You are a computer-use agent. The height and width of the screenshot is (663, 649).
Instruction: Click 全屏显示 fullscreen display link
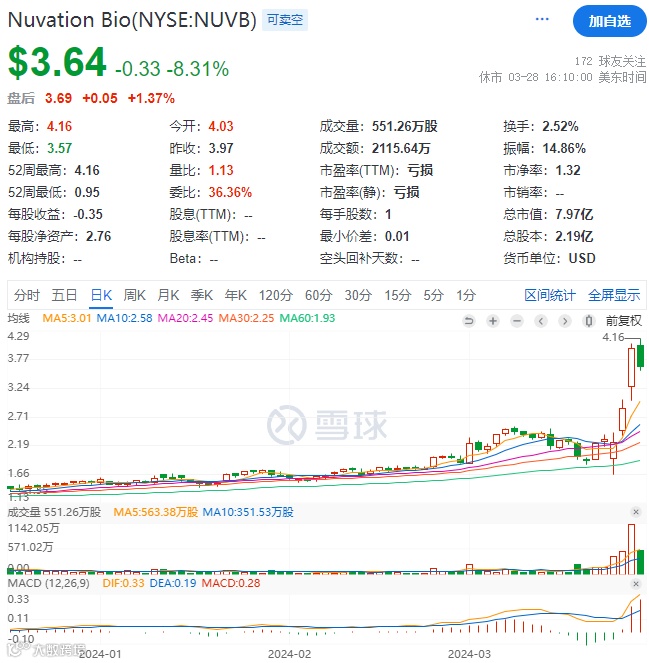click(614, 295)
